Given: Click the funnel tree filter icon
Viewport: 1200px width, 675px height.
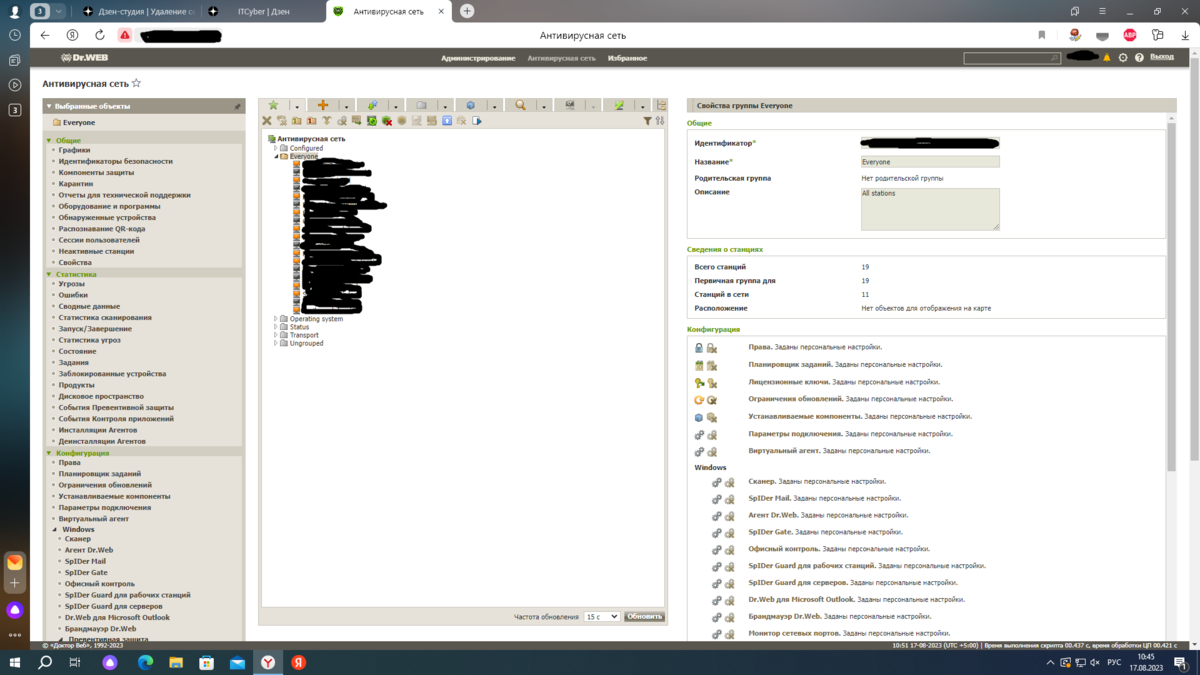Looking at the screenshot, I should click(647, 121).
